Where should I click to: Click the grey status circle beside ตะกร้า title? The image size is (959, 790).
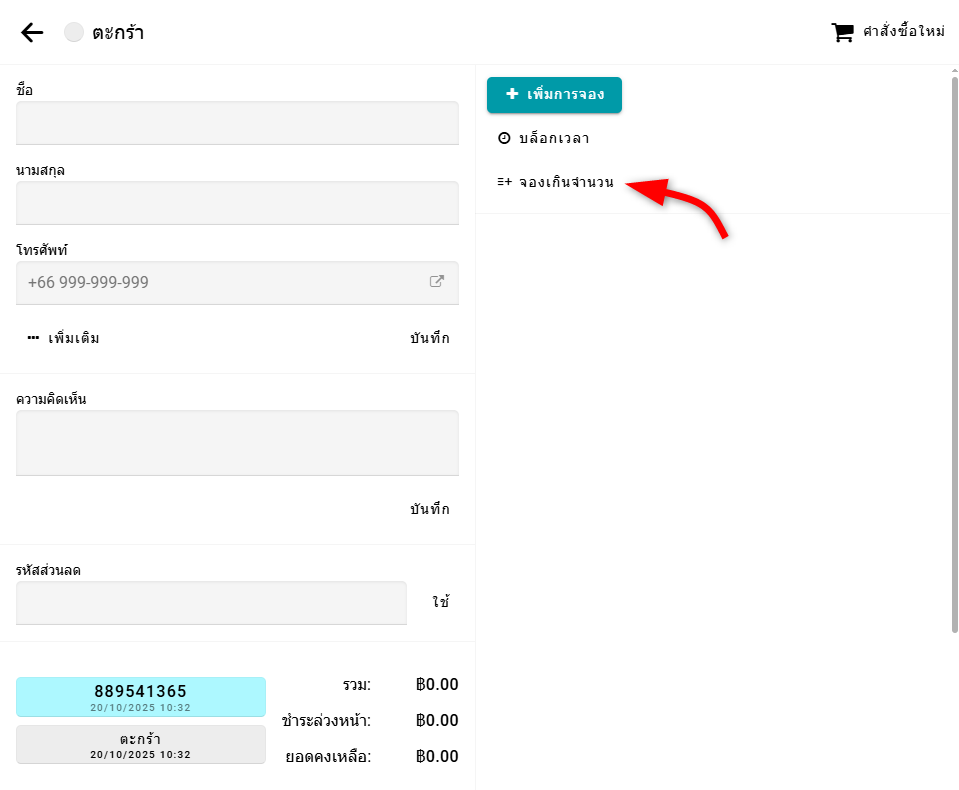click(x=74, y=32)
